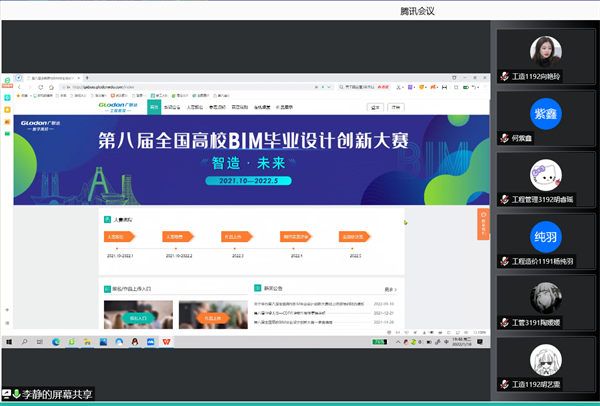Open the QQ penguin taskbar icon
Image resolution: width=600 pixels, height=406 pixels.
point(135,342)
